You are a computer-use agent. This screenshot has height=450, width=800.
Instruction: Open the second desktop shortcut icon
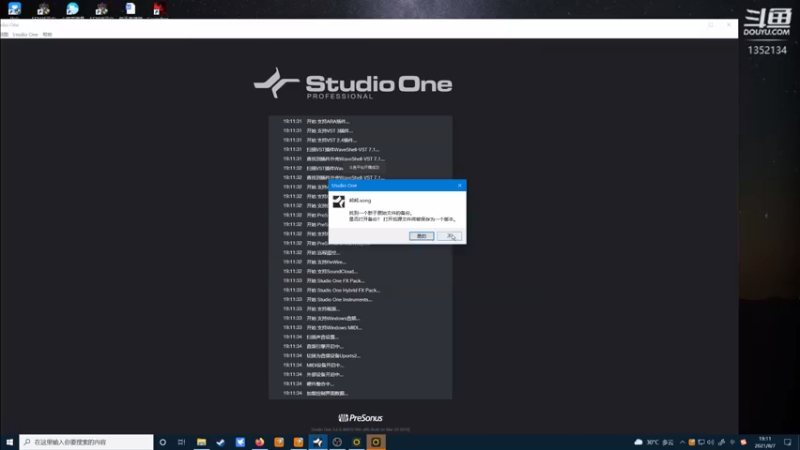(x=43, y=9)
